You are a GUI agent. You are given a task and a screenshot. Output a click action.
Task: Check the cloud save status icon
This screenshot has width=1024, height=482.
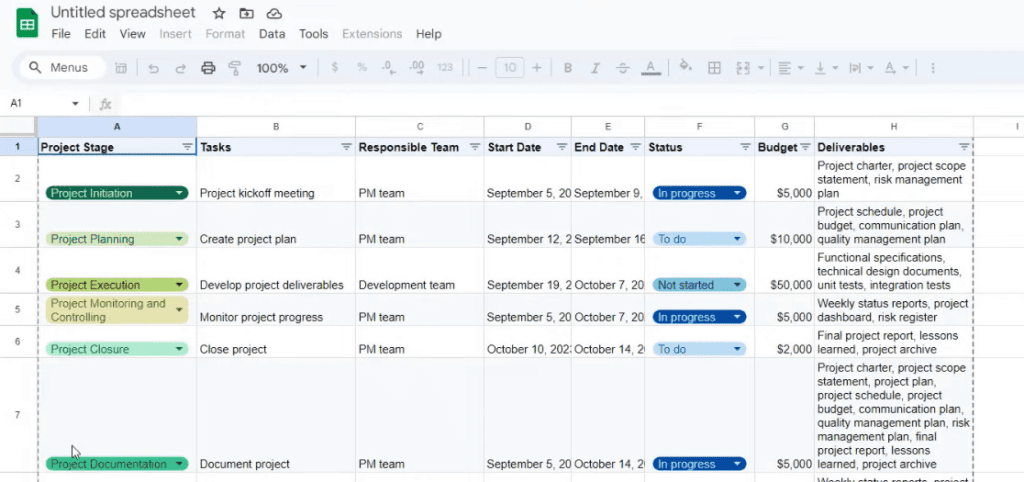[x=274, y=13]
